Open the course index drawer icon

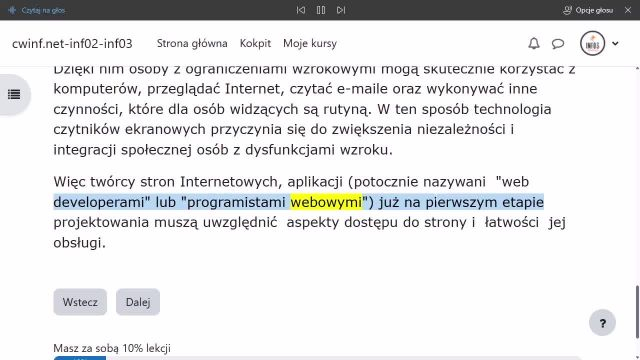(14, 95)
